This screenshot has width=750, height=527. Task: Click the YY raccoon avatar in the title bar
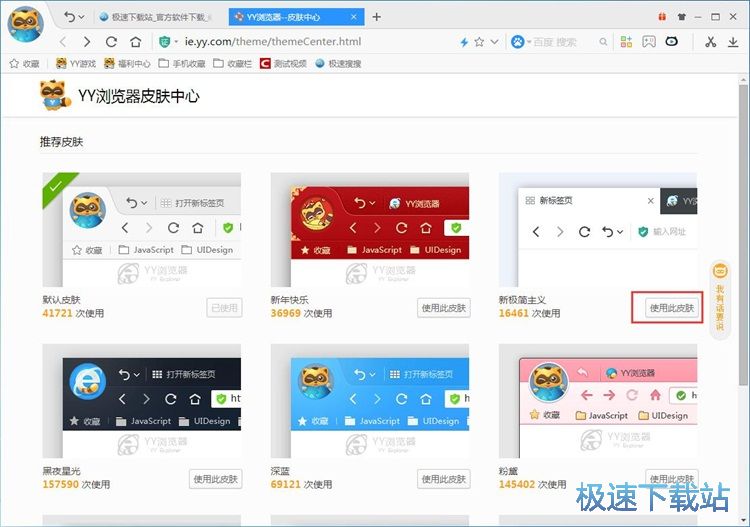25,24
